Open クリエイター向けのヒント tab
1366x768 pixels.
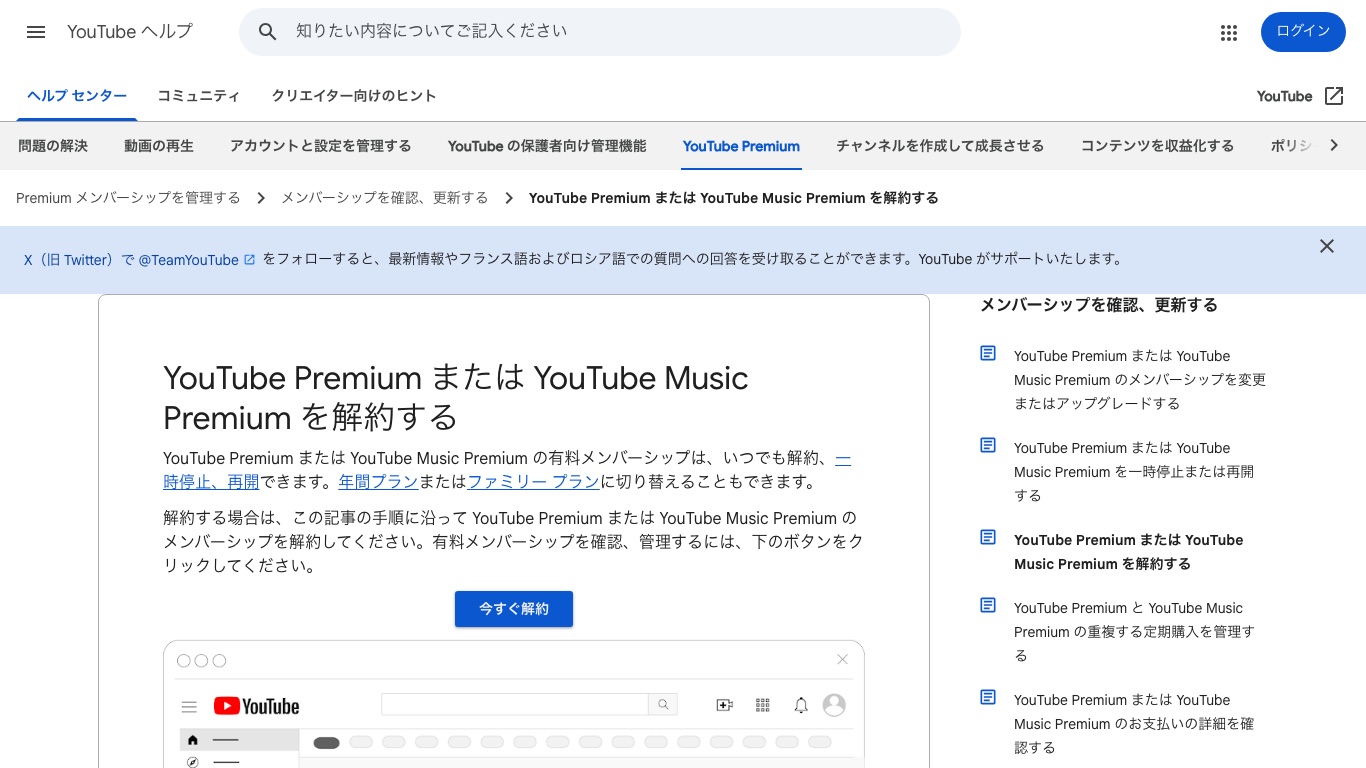354,96
